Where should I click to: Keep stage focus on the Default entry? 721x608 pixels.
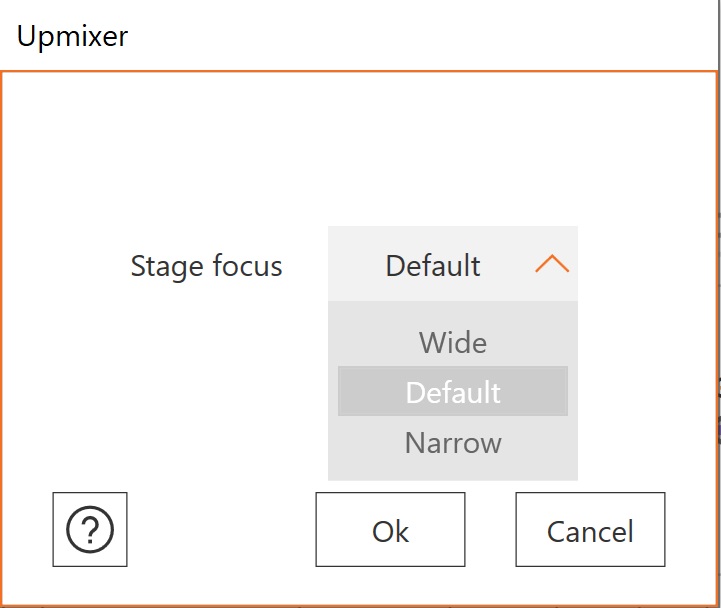coord(453,392)
